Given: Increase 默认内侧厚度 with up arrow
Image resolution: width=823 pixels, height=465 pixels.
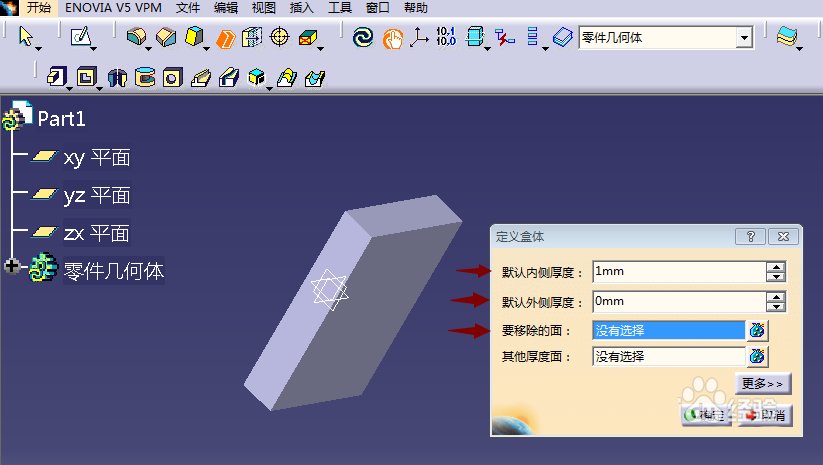Looking at the screenshot, I should 775,267.
